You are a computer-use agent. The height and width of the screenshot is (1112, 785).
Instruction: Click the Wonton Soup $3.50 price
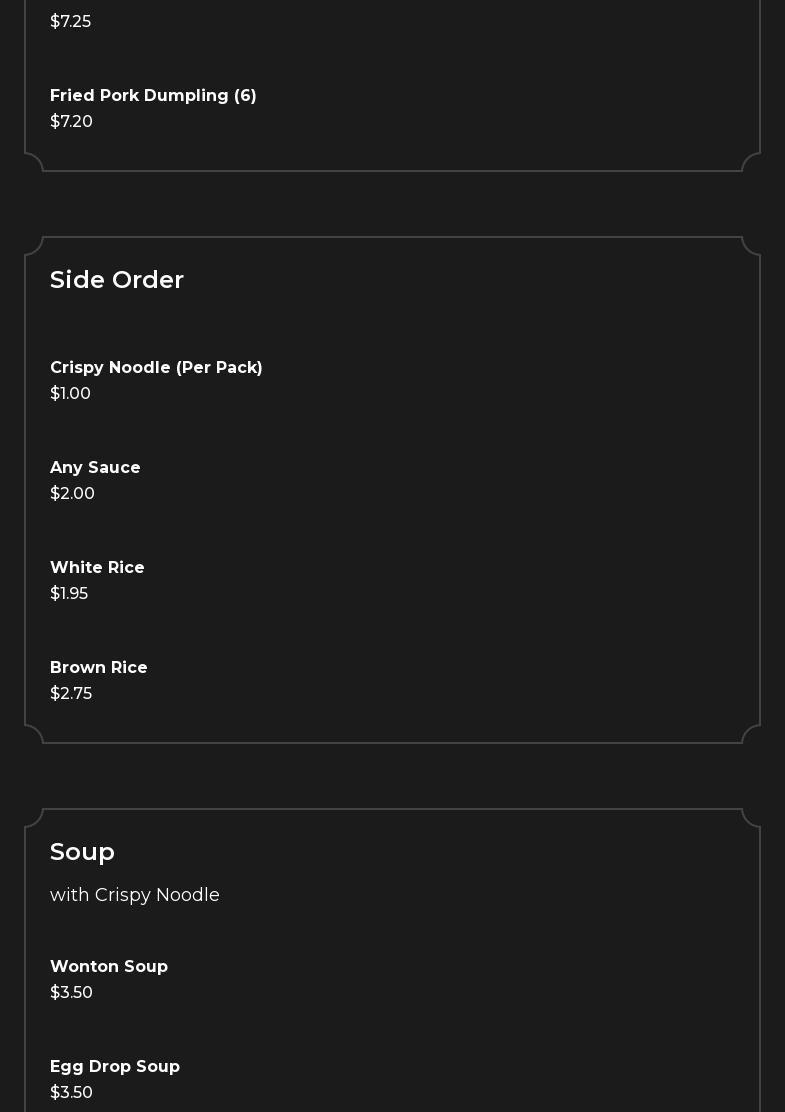tap(71, 993)
